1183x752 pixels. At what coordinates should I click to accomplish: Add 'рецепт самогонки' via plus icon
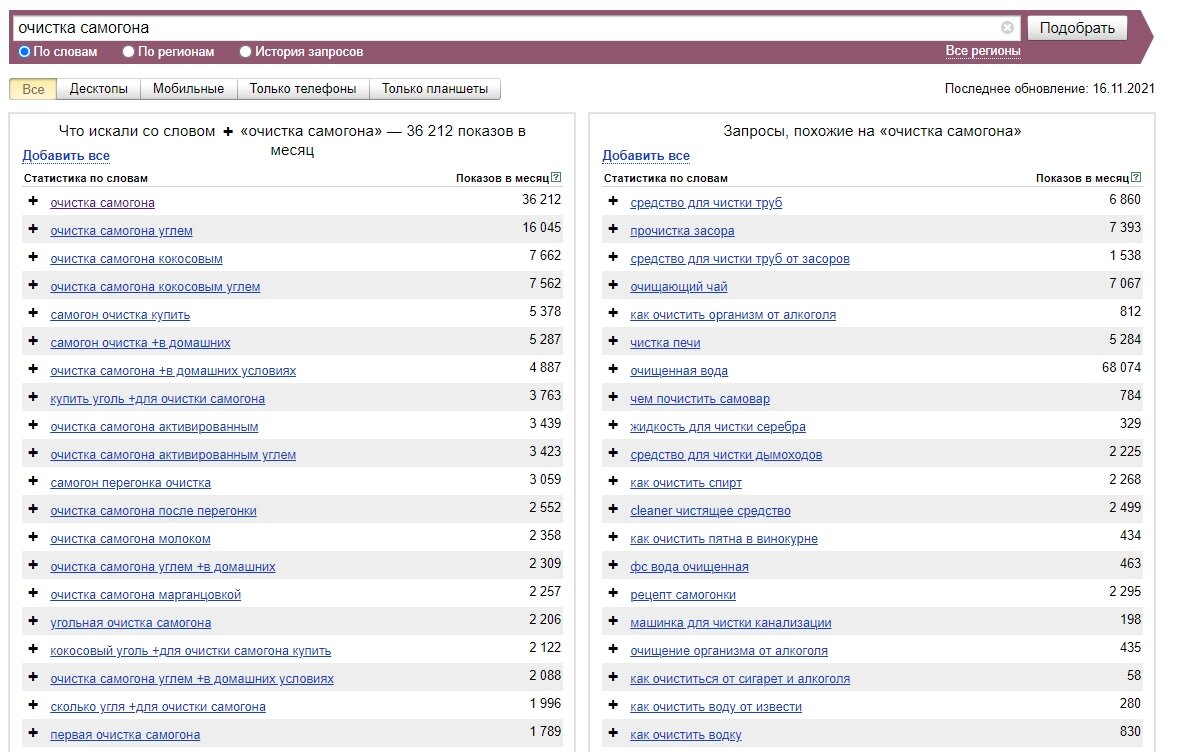[x=613, y=592]
